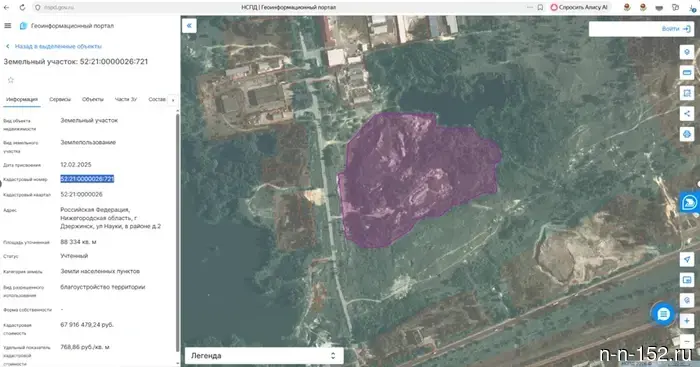Click the date 12.02.2025

point(75,165)
